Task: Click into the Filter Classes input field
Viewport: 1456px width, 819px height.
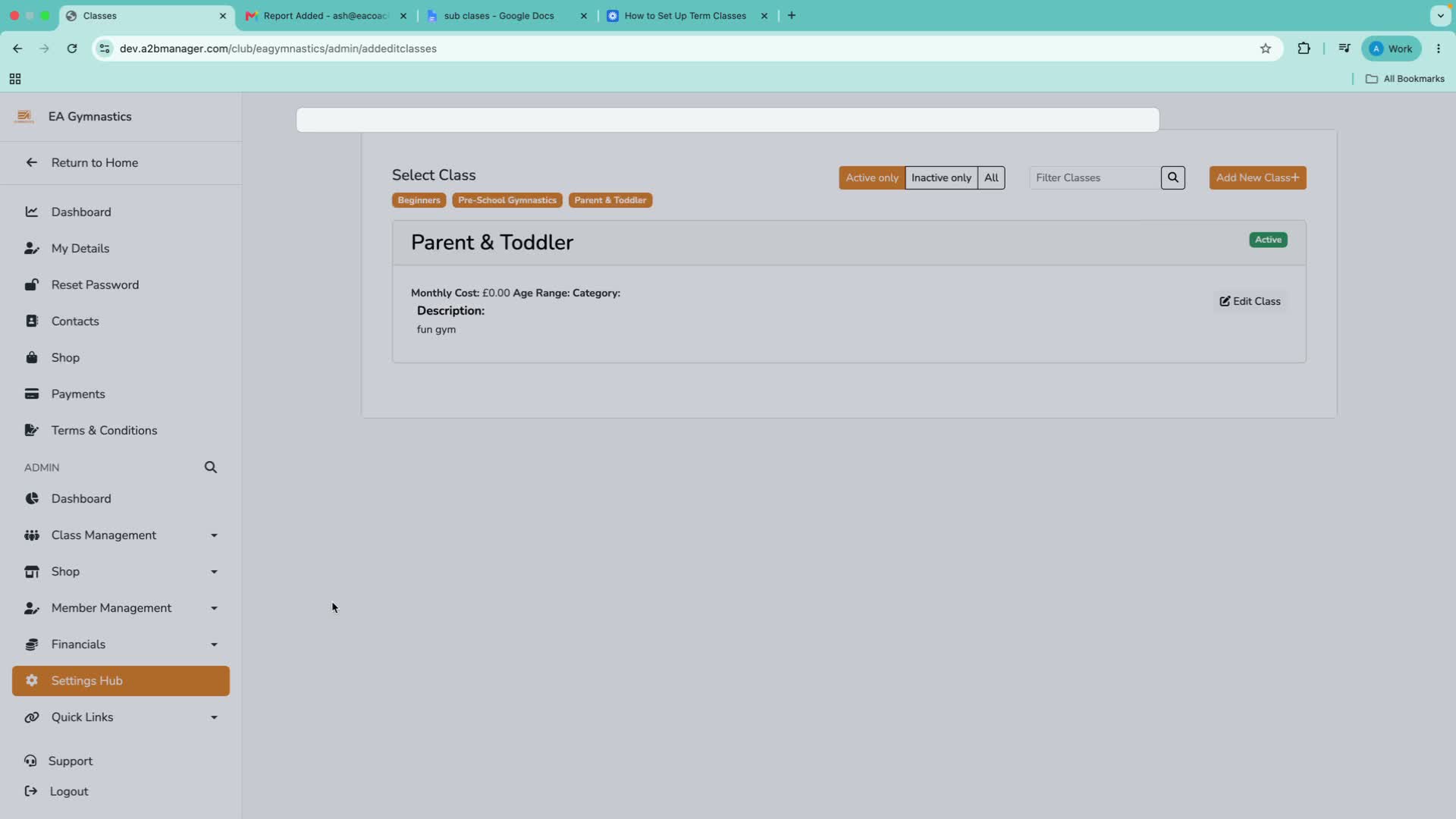Action: [x=1094, y=177]
